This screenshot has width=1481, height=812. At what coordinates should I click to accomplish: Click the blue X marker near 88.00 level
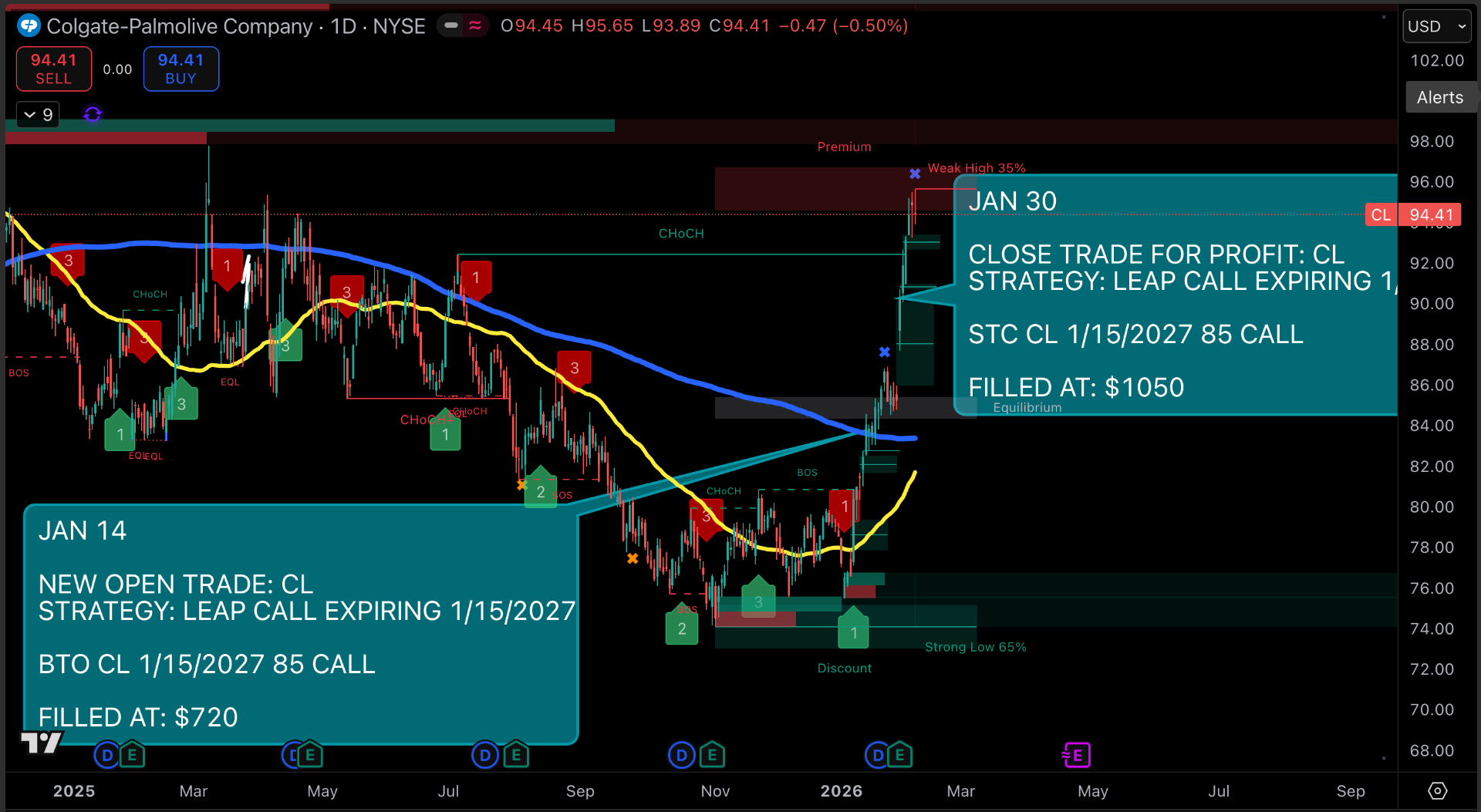coord(885,352)
